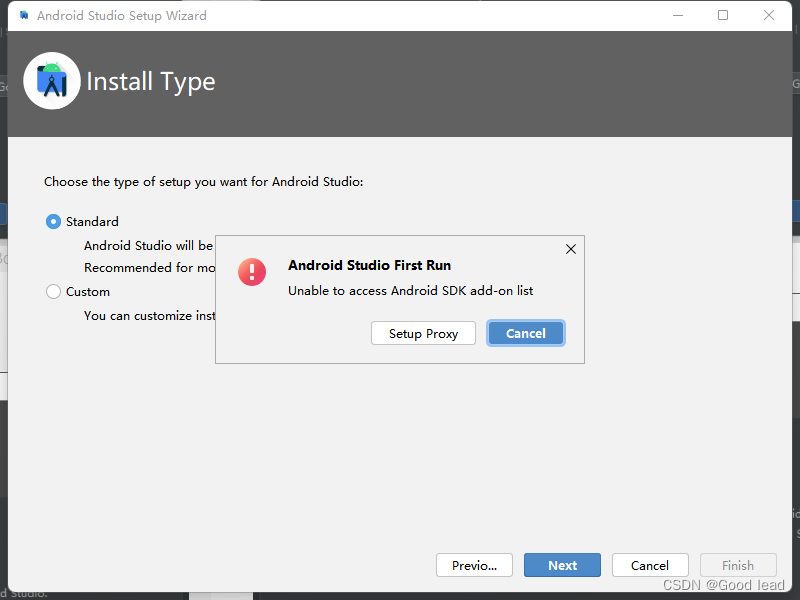Viewport: 800px width, 600px height.
Task: Click 'Choose the type of setup' text
Action: (x=204, y=182)
